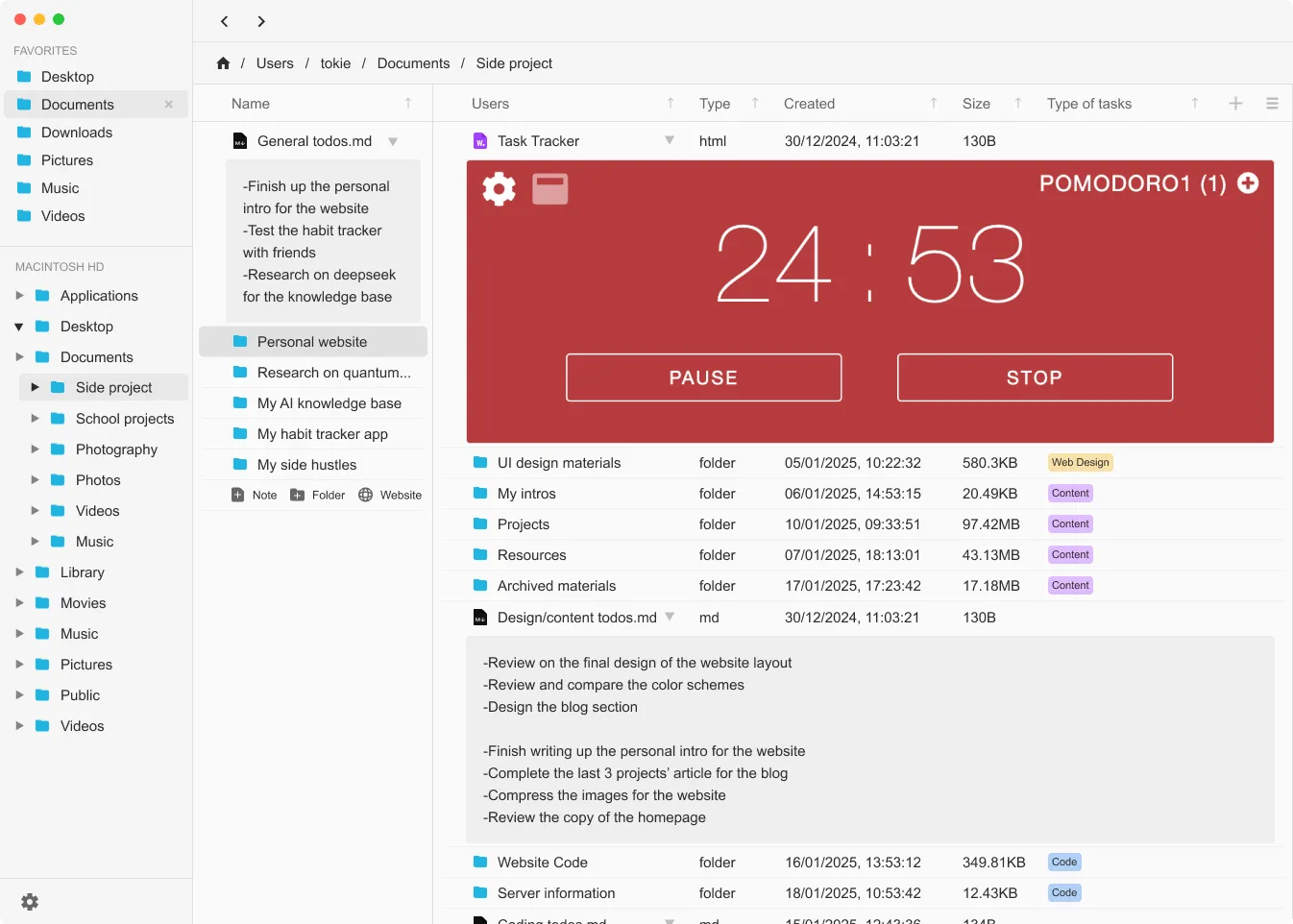Pause the Pomodoro timer
The image size is (1293, 924).
point(703,377)
